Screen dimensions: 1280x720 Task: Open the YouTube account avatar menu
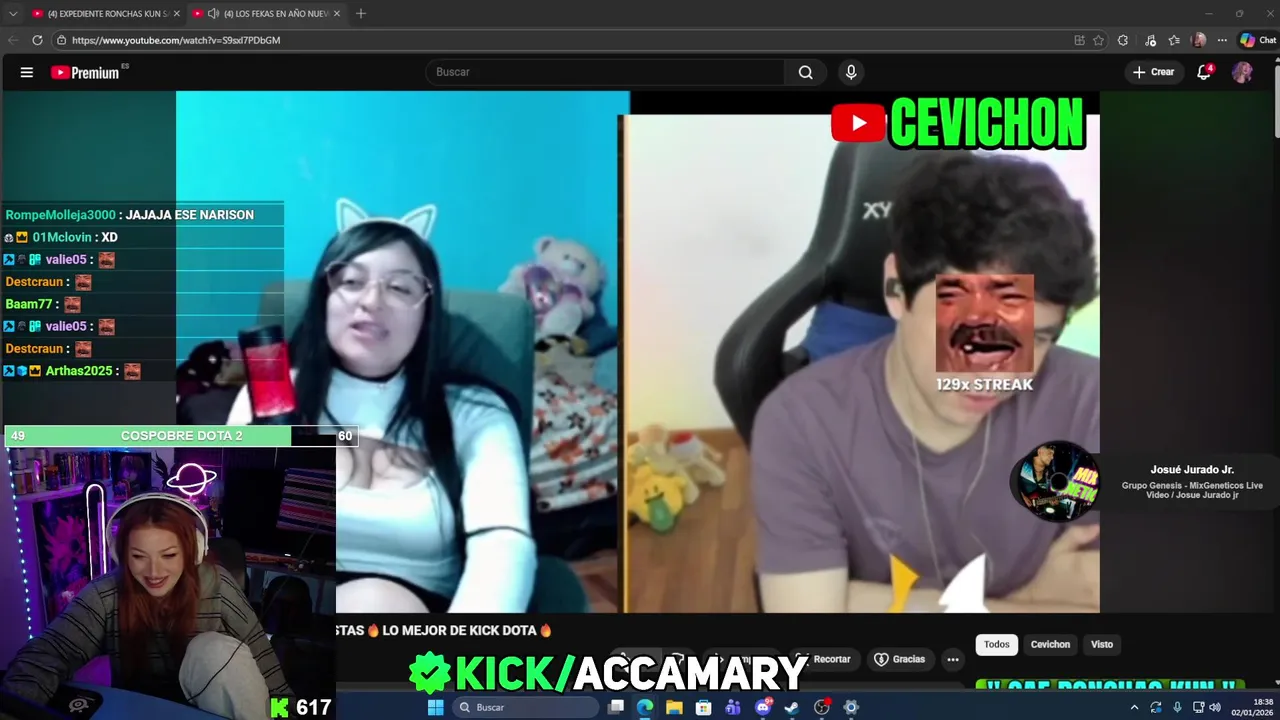(x=1242, y=72)
